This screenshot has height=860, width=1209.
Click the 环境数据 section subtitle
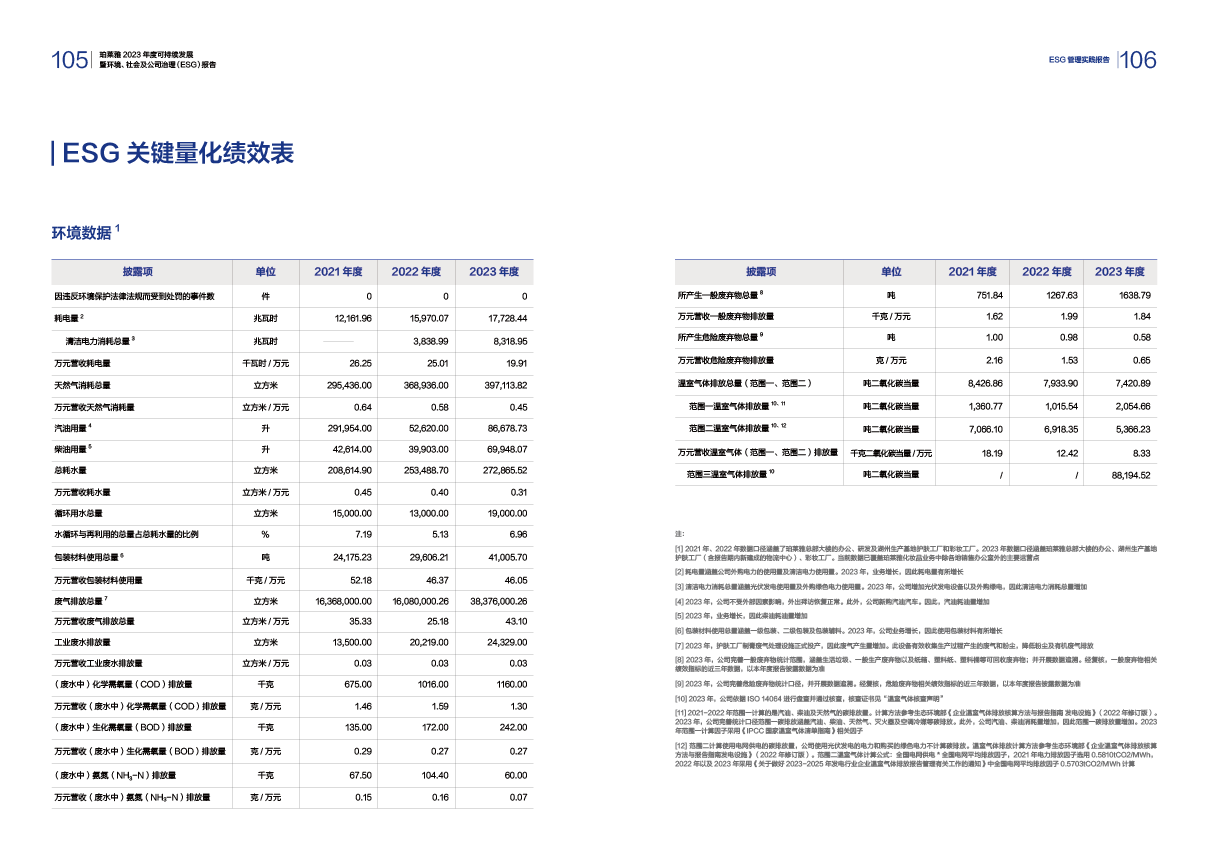point(82,232)
